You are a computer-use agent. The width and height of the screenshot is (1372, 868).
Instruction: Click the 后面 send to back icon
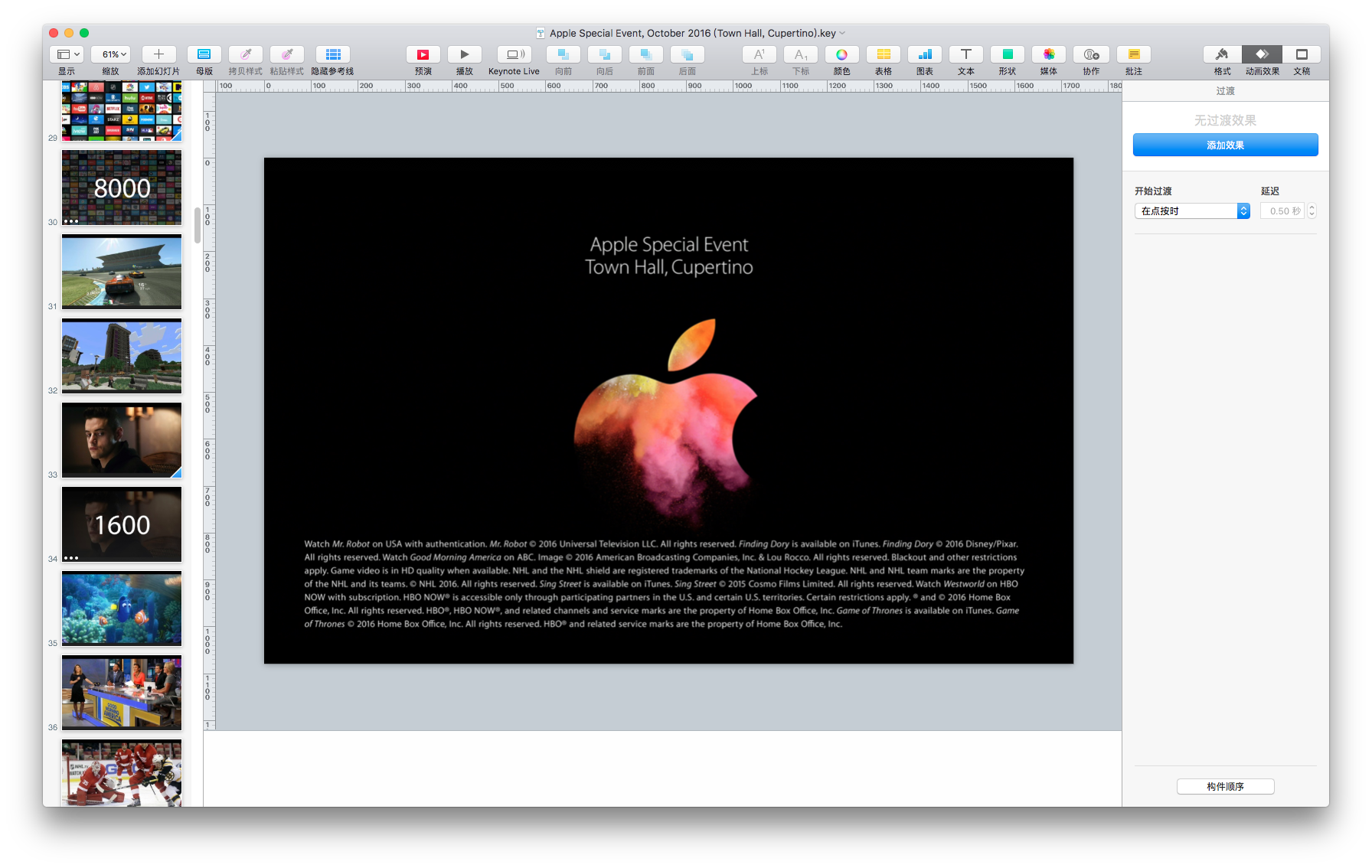pyautogui.click(x=688, y=54)
